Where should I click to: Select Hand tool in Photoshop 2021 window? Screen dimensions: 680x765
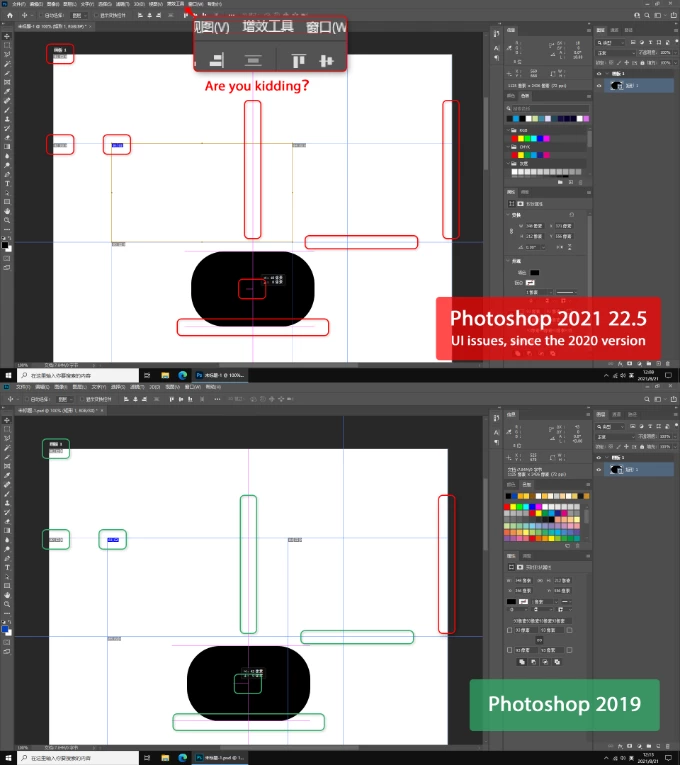pos(7,211)
